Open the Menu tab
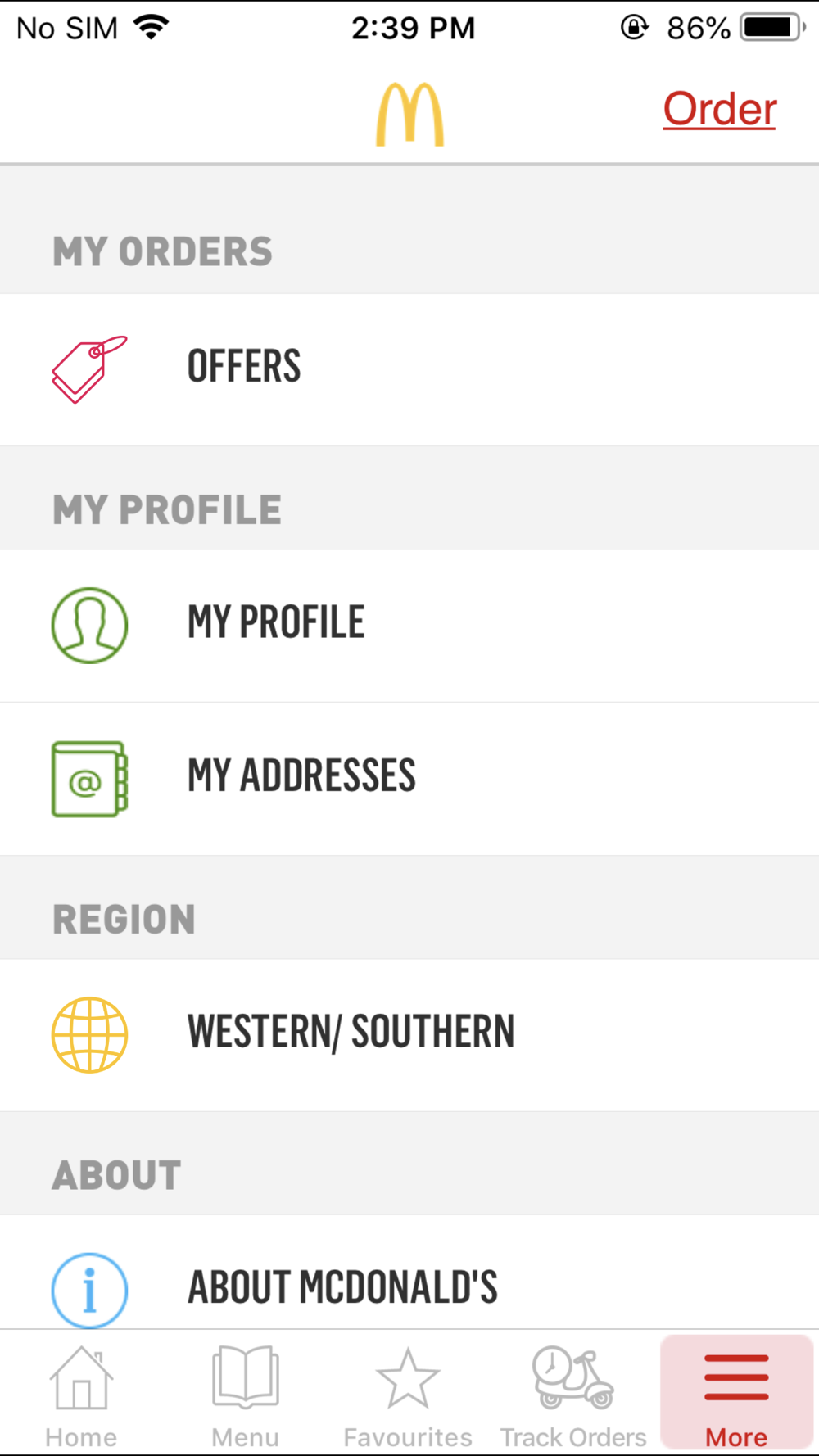819x1456 pixels. point(246,1397)
